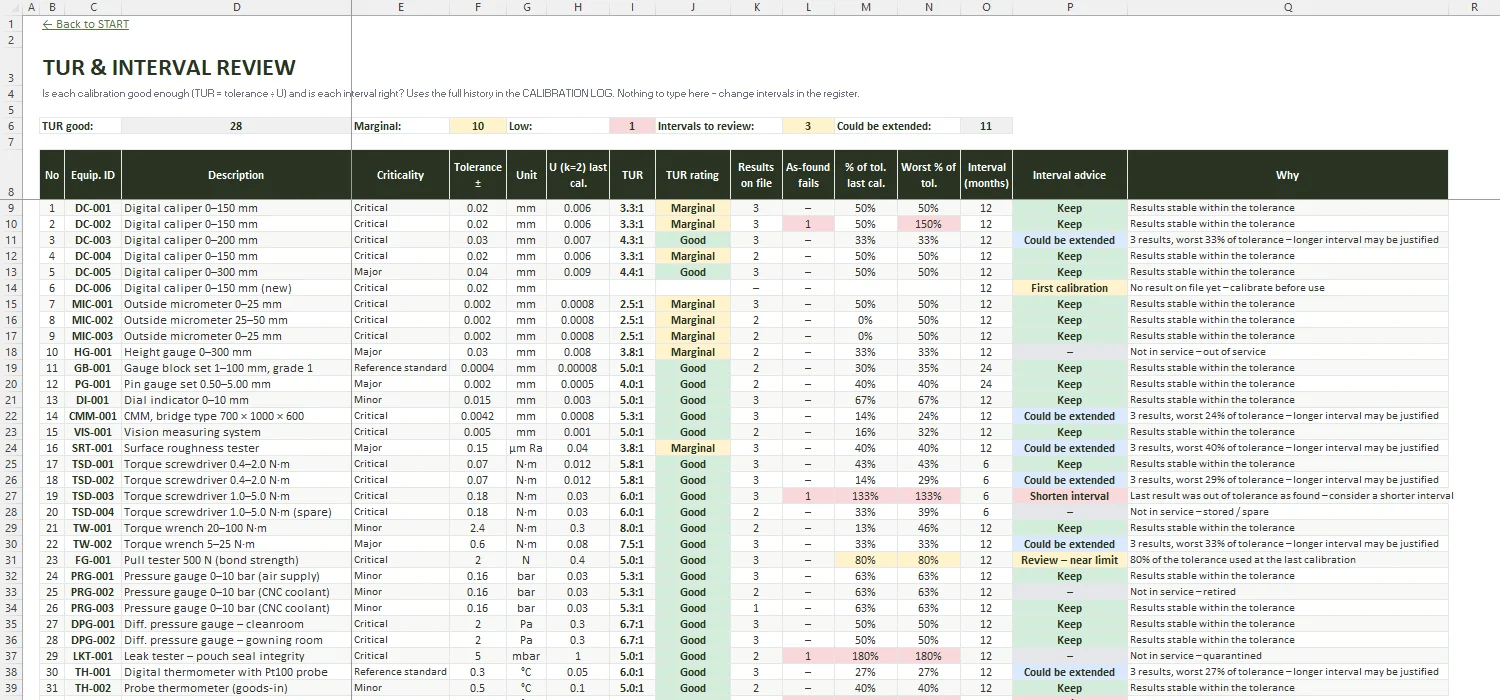This screenshot has height=700, width=1500.
Task: Select the CMM-001 equipment ID cell
Action: click(x=93, y=416)
